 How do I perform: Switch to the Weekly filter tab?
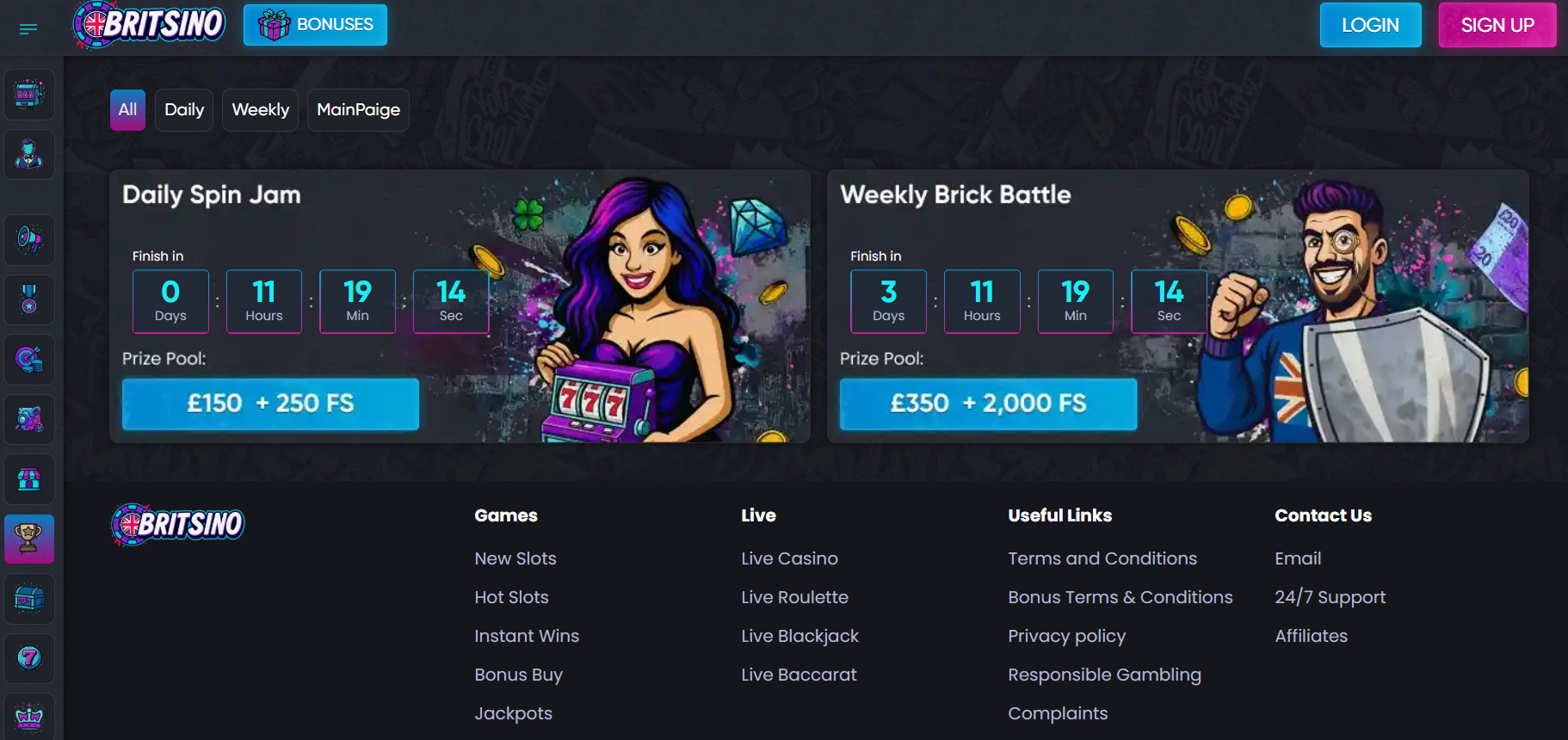(260, 110)
